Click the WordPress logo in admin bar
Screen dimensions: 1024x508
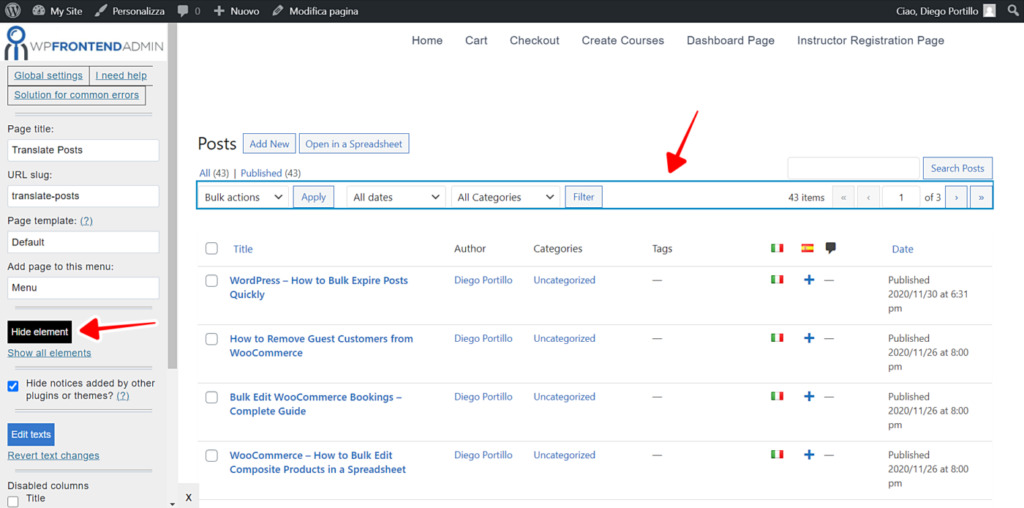[13, 11]
